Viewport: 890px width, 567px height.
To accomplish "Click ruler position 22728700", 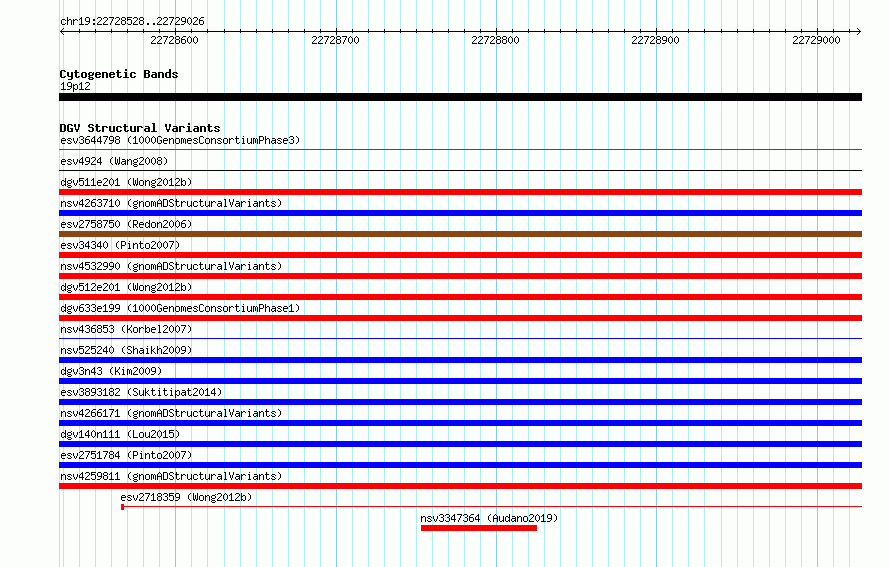I will tap(335, 40).
